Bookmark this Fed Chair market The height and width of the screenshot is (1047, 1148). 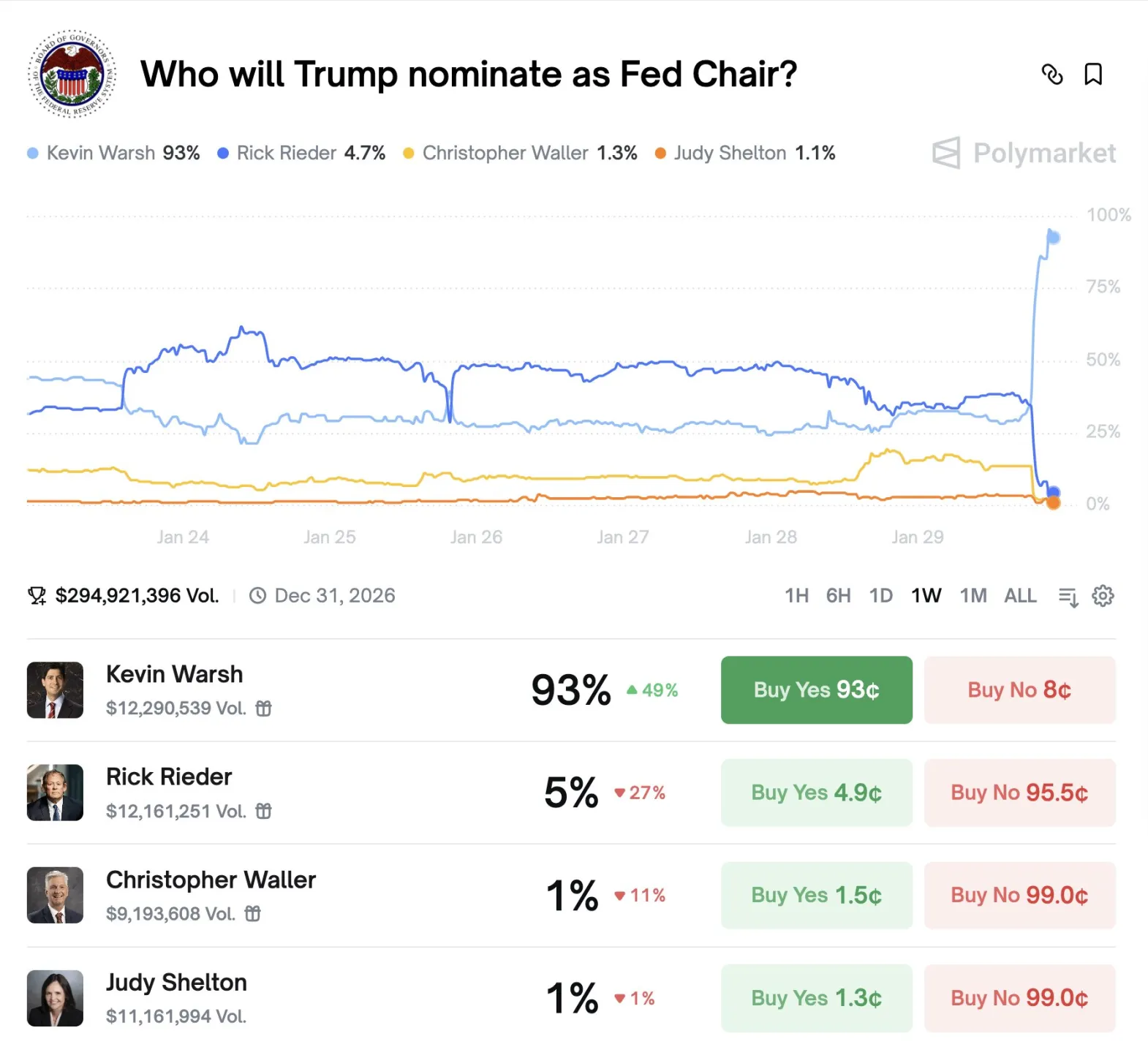(1094, 74)
